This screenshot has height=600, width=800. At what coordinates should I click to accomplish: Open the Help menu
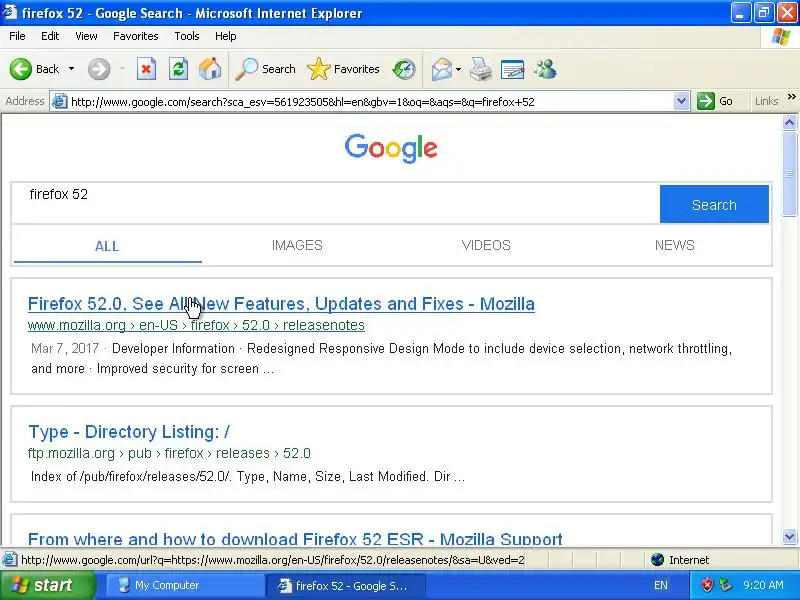[226, 36]
